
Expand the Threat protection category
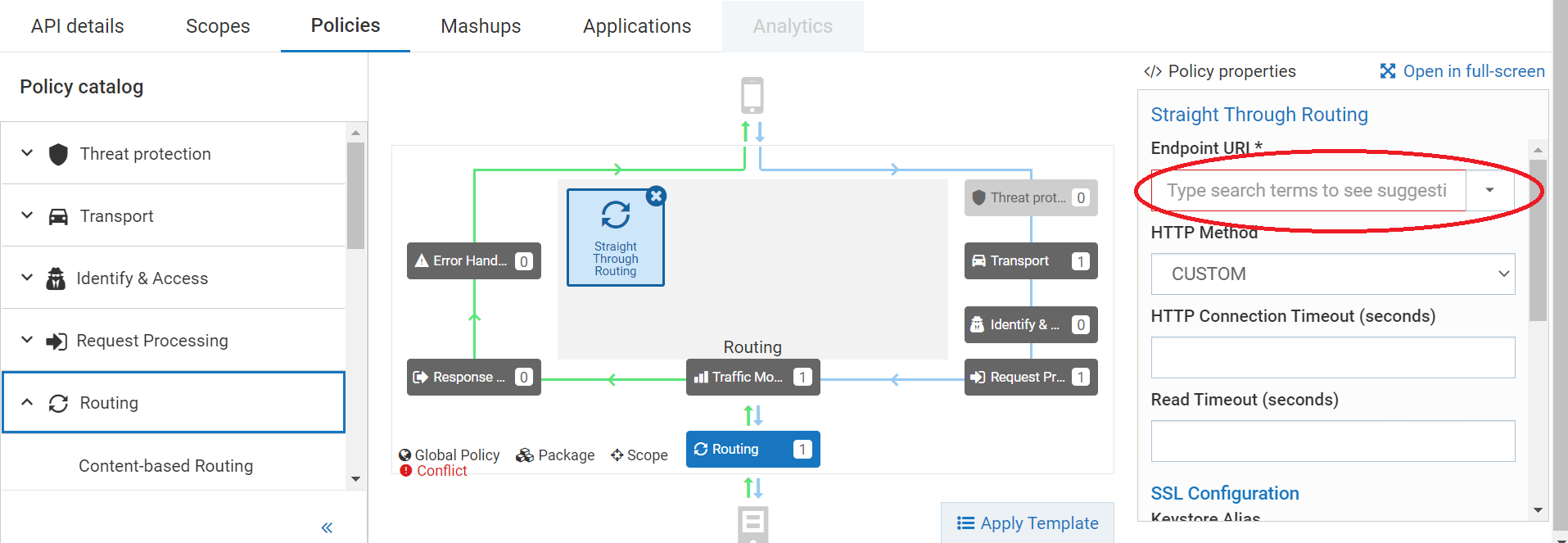coord(27,153)
